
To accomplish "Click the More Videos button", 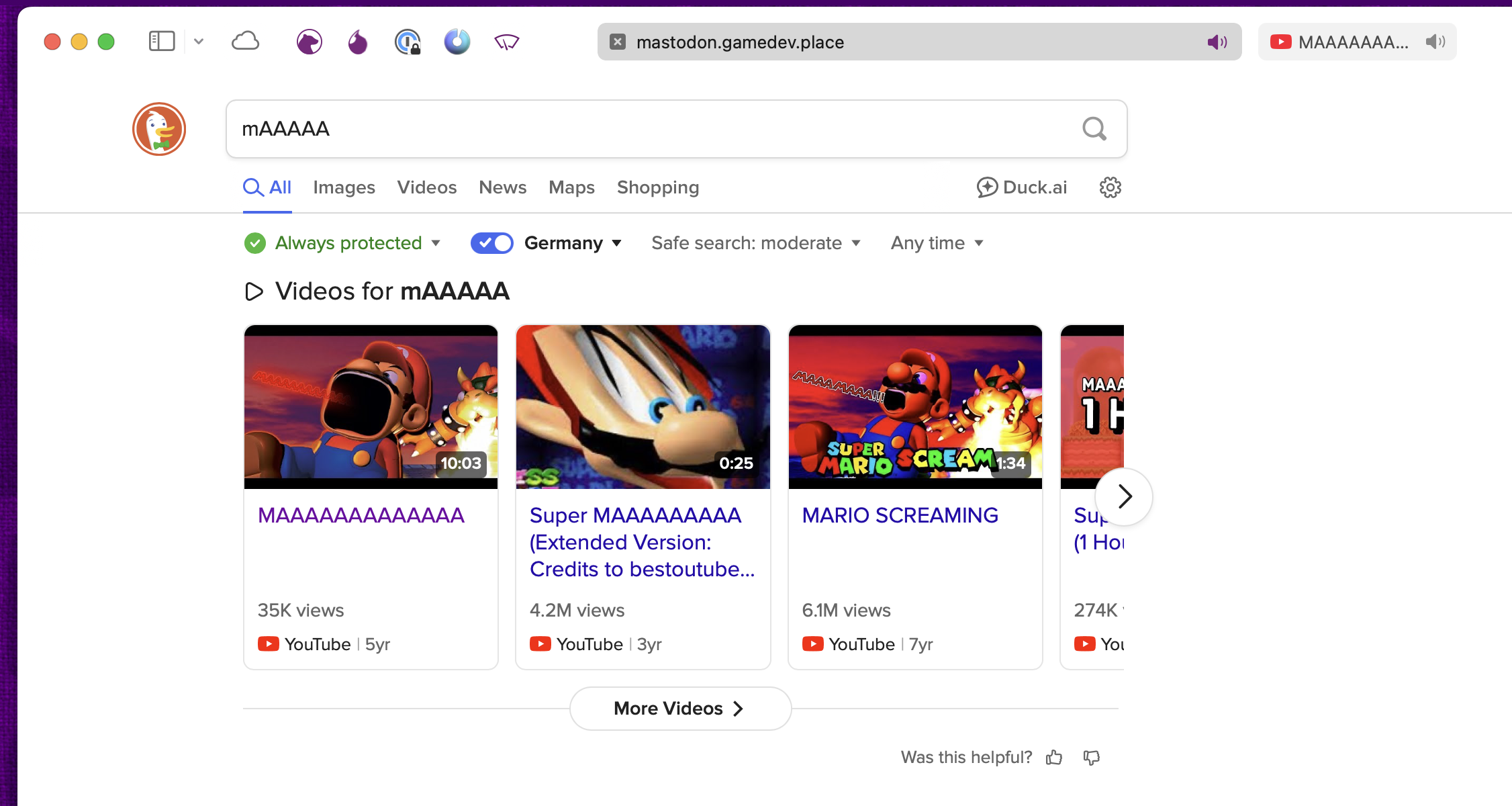I will 681,709.
